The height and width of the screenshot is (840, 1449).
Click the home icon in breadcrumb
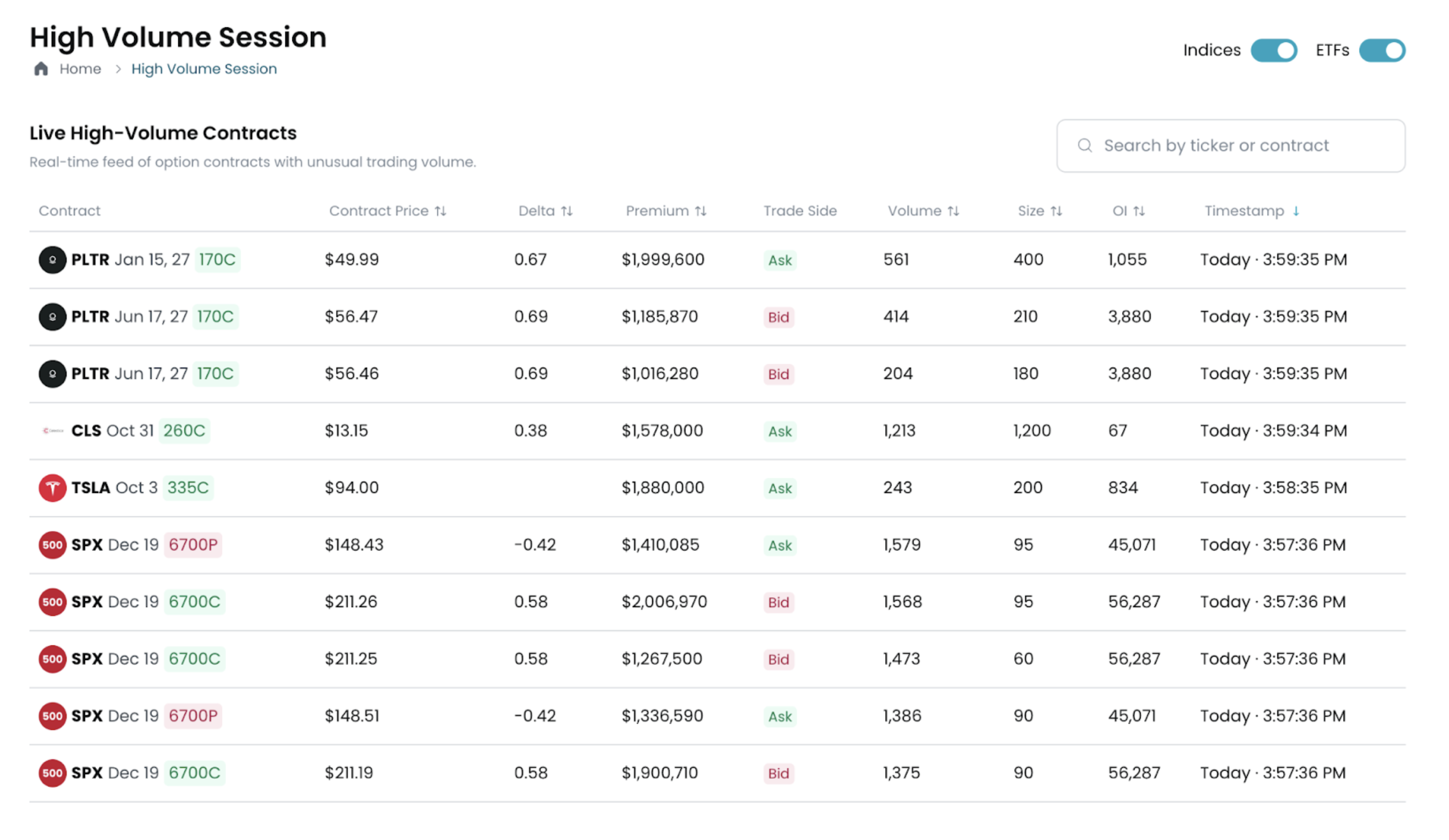click(x=41, y=69)
